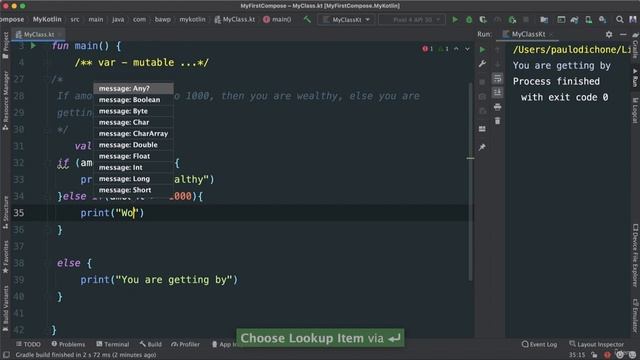The height and width of the screenshot is (360, 640).
Task: Start debugging with the green bug icon
Action: click(x=469, y=19)
